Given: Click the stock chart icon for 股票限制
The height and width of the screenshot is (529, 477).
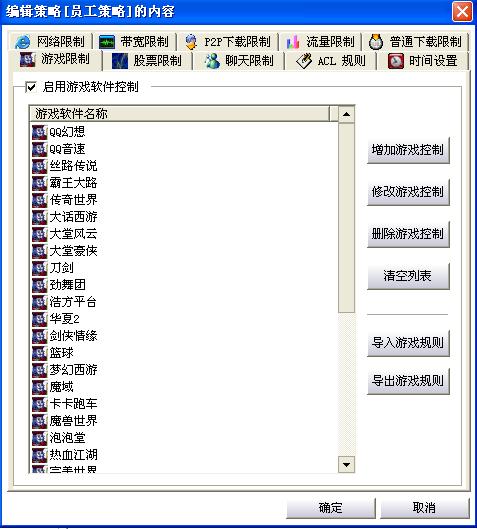Looking at the screenshot, I should click(120, 61).
